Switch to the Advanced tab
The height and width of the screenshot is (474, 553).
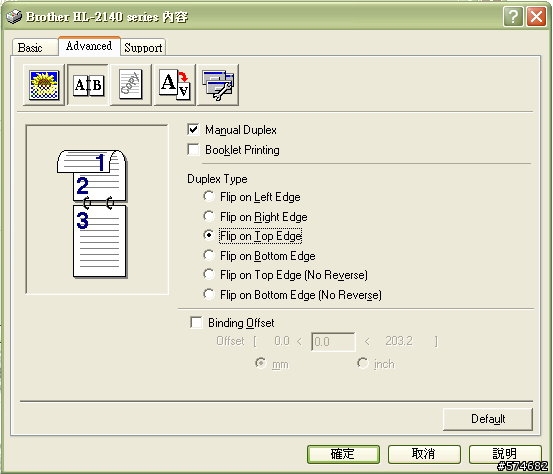click(x=89, y=46)
